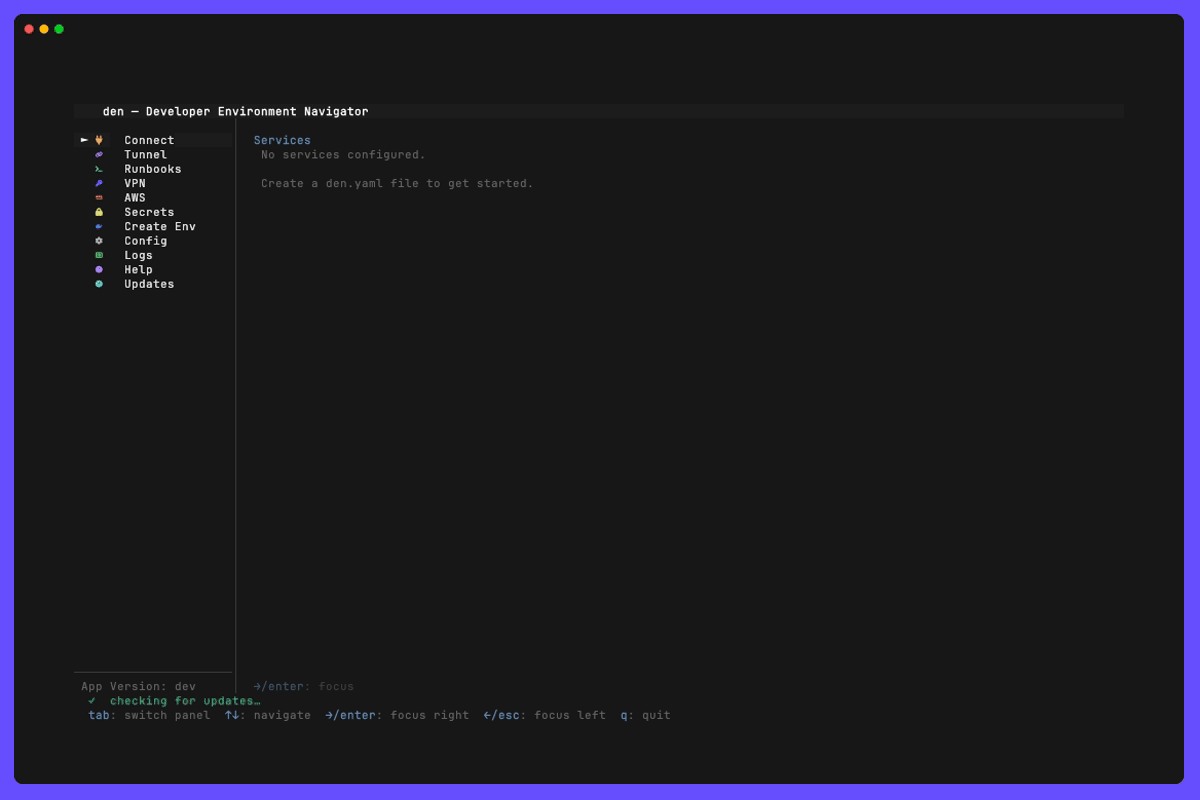Maximize the terminal window with green button

click(59, 29)
